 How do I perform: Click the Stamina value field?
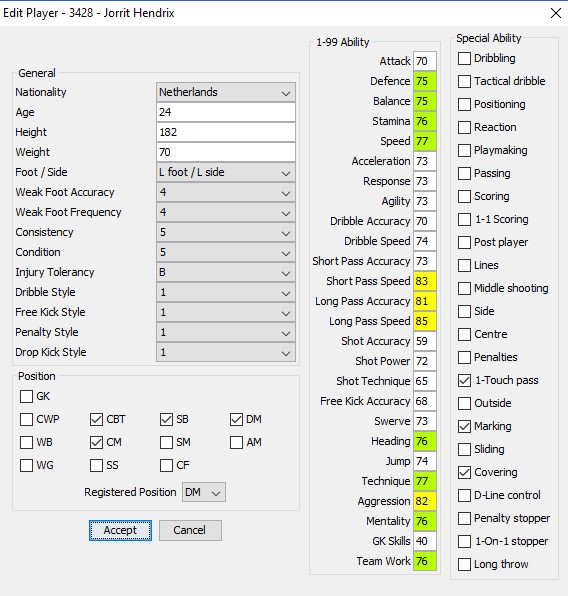point(425,121)
